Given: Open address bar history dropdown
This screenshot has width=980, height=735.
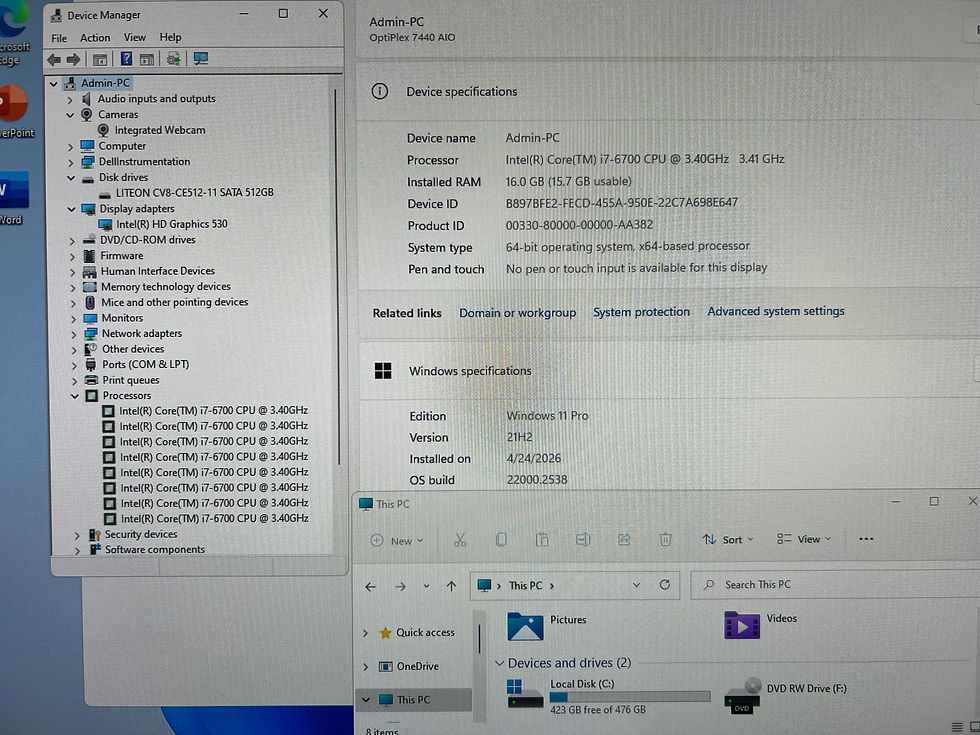Looking at the screenshot, I should point(636,585).
